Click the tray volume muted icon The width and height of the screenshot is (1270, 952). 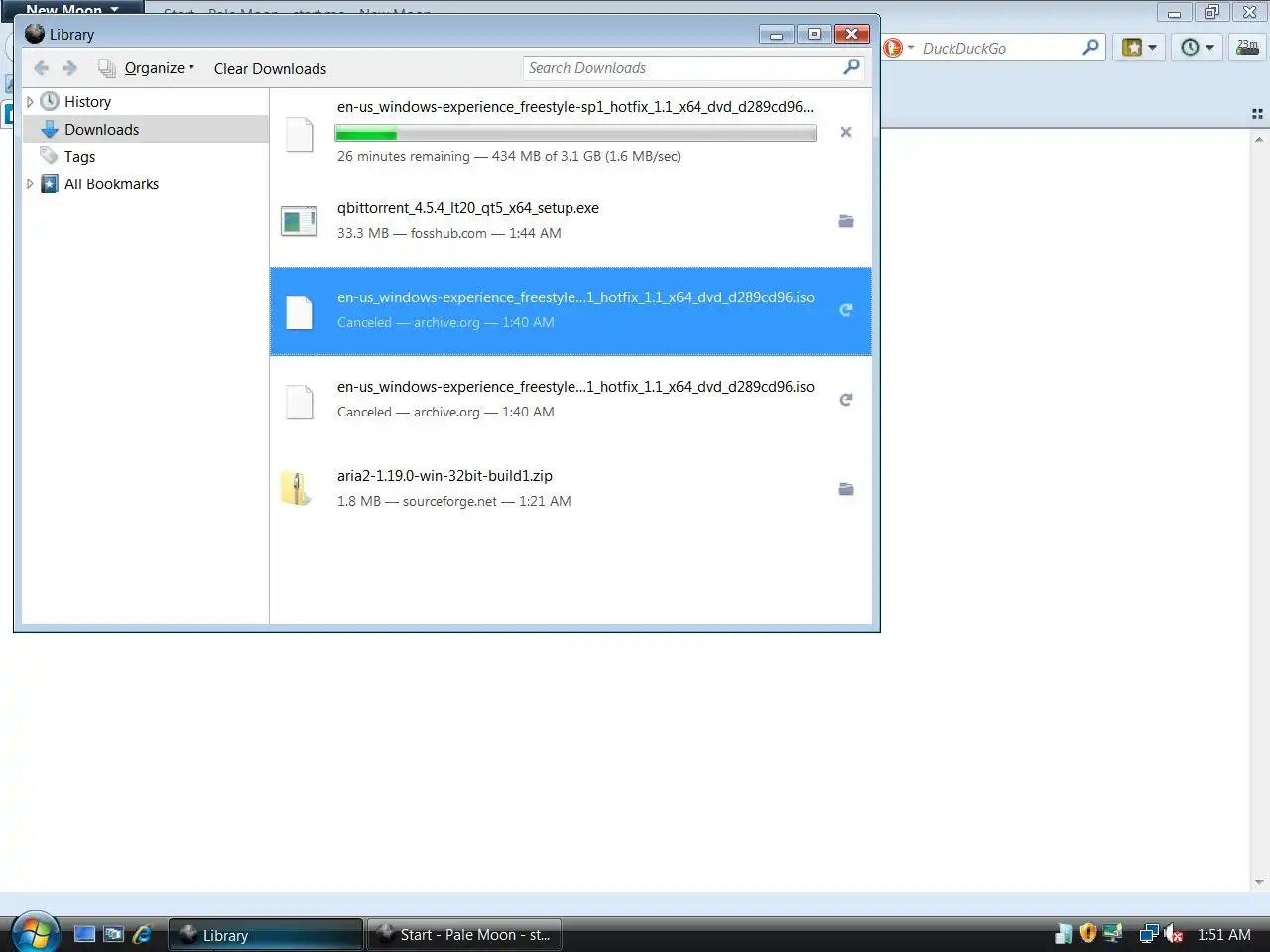click(1174, 934)
